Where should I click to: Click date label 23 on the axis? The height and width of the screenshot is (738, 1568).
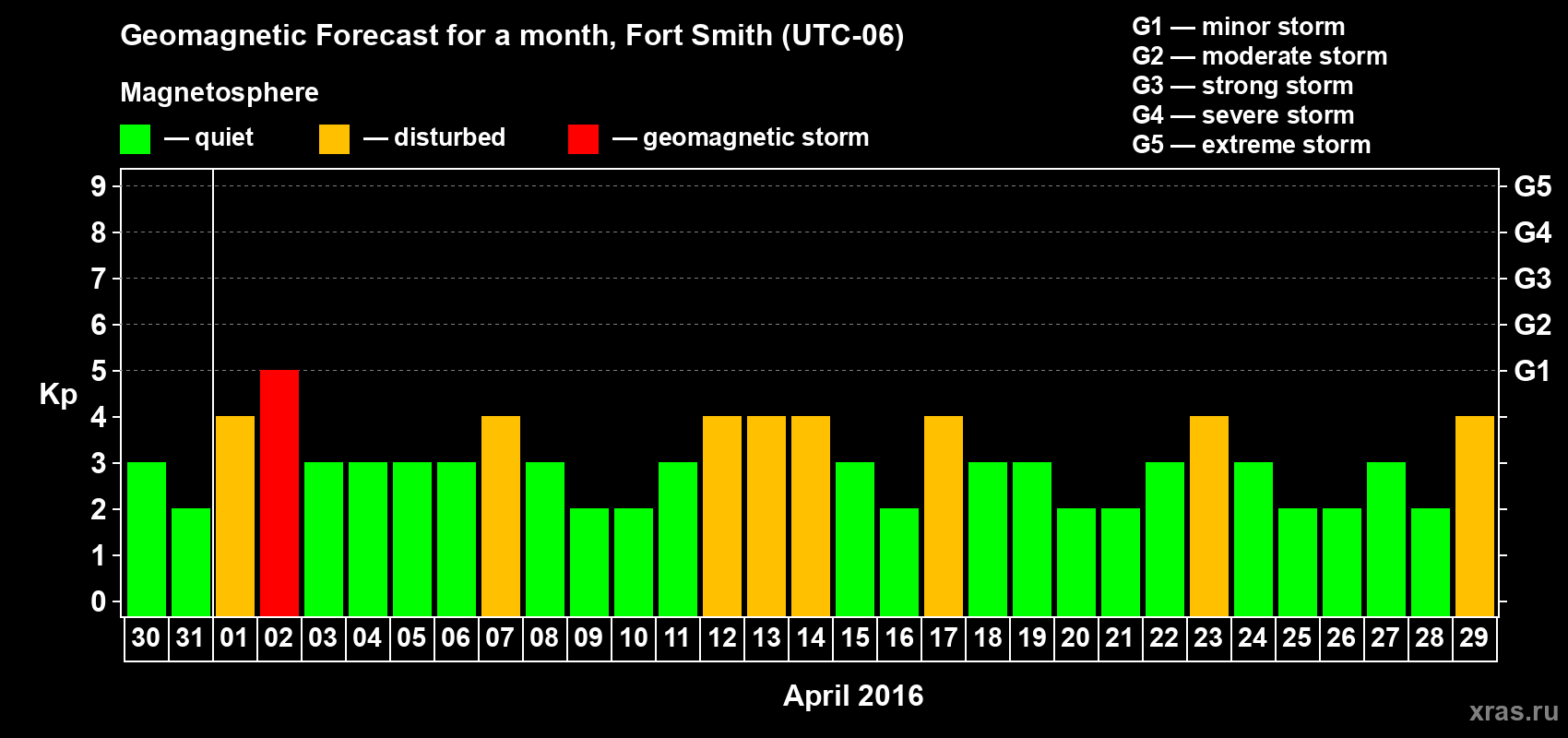1208,637
